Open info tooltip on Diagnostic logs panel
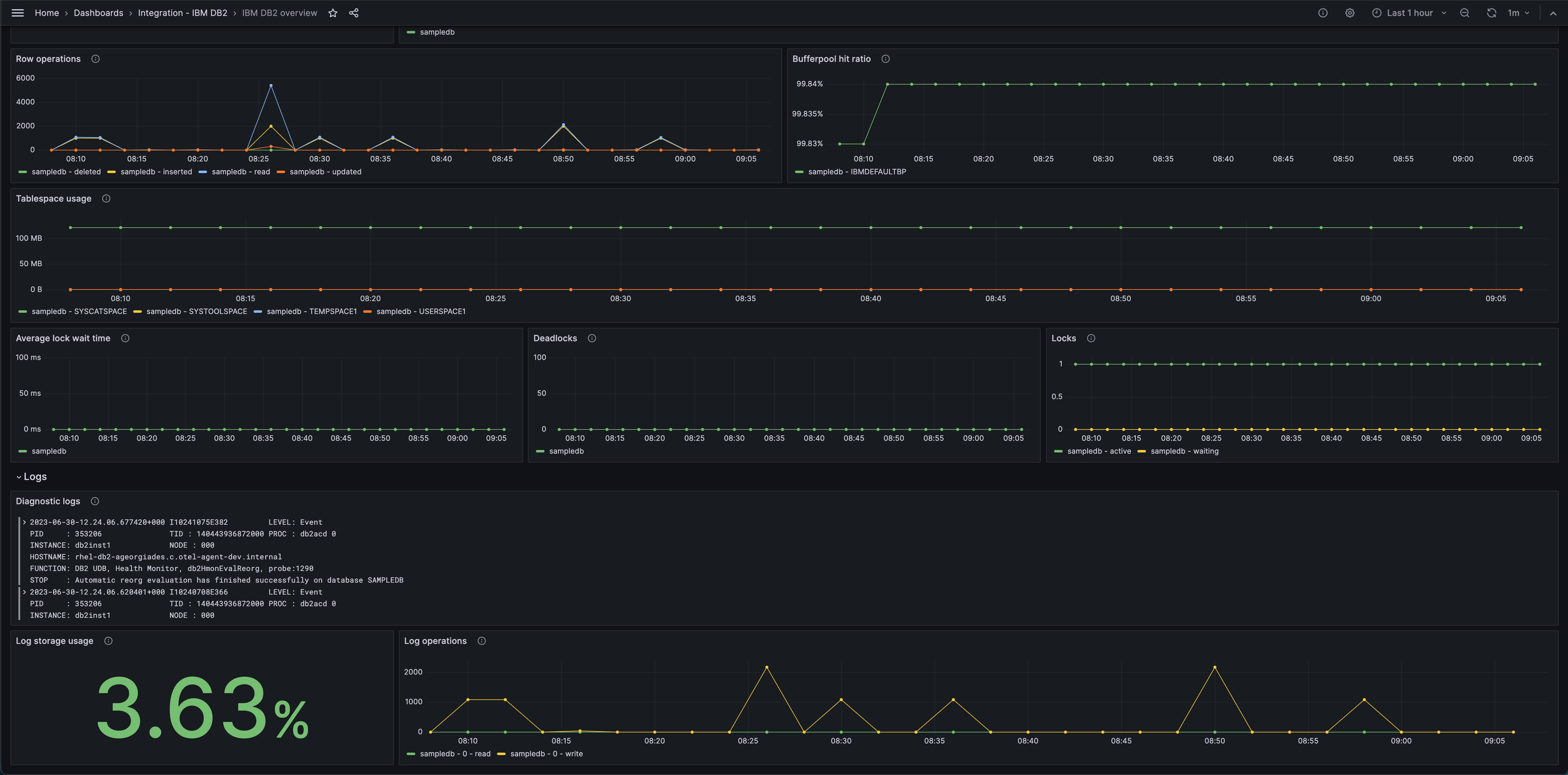This screenshot has height=775, width=1568. (95, 501)
